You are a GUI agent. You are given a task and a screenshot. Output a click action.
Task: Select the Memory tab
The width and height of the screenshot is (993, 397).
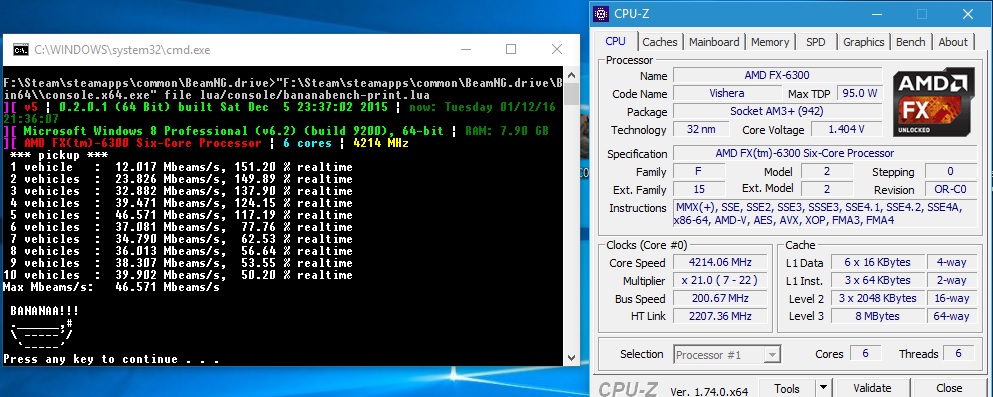point(769,42)
